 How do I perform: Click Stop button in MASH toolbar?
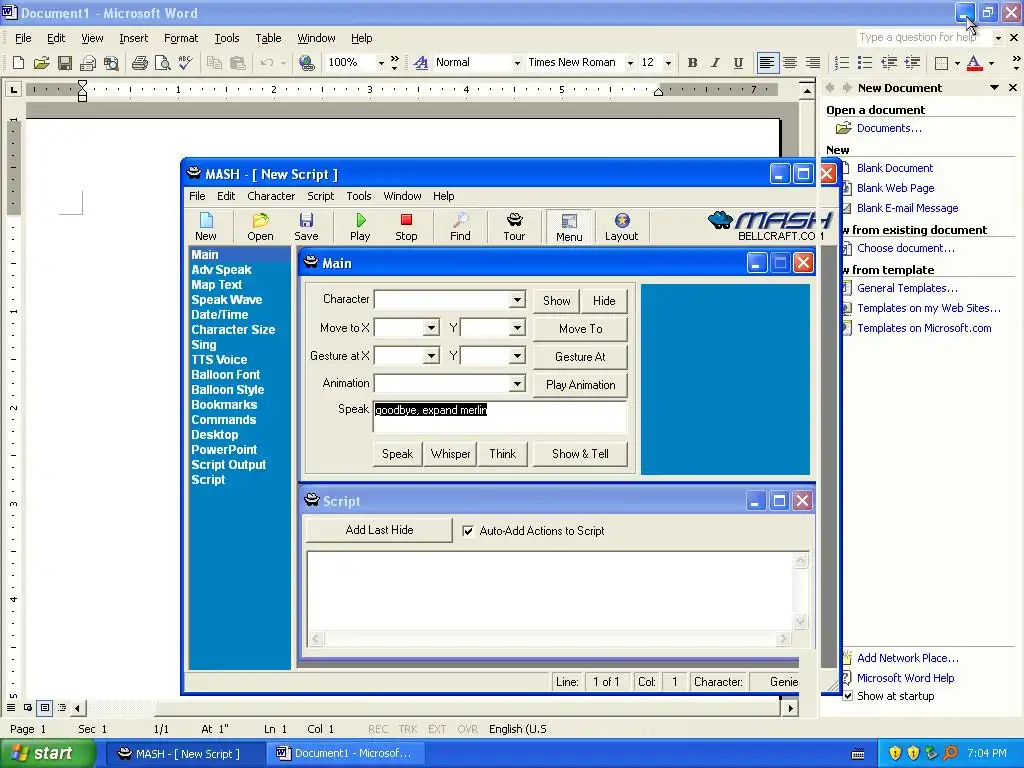pos(406,227)
